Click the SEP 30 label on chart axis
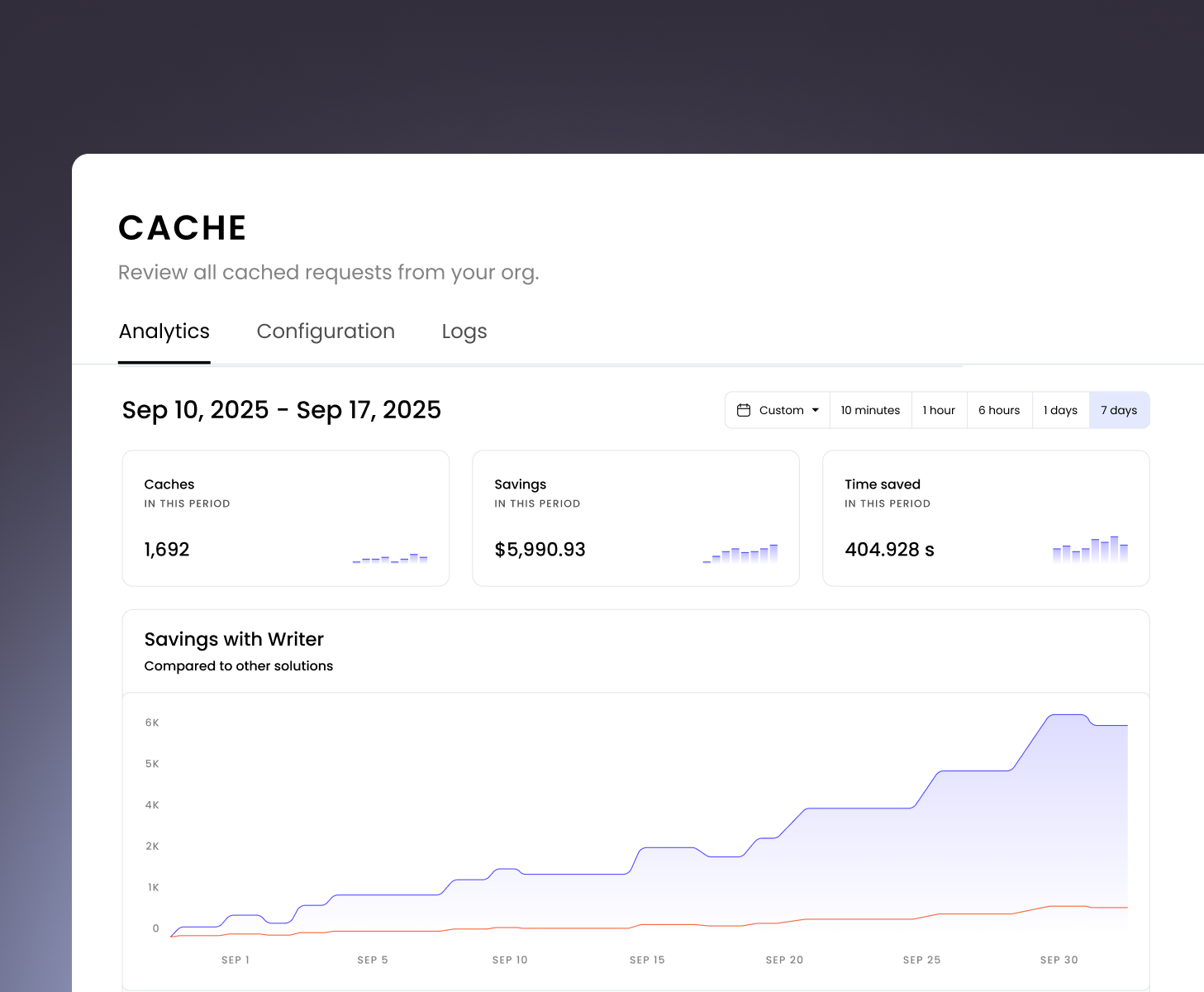Screen dimensions: 1204x992 (1059, 960)
